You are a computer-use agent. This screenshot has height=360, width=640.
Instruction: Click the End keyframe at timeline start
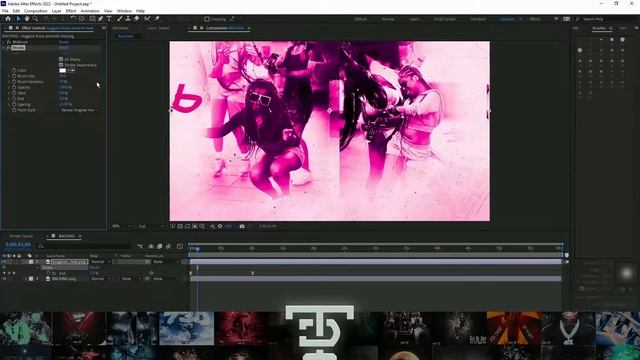191,273
